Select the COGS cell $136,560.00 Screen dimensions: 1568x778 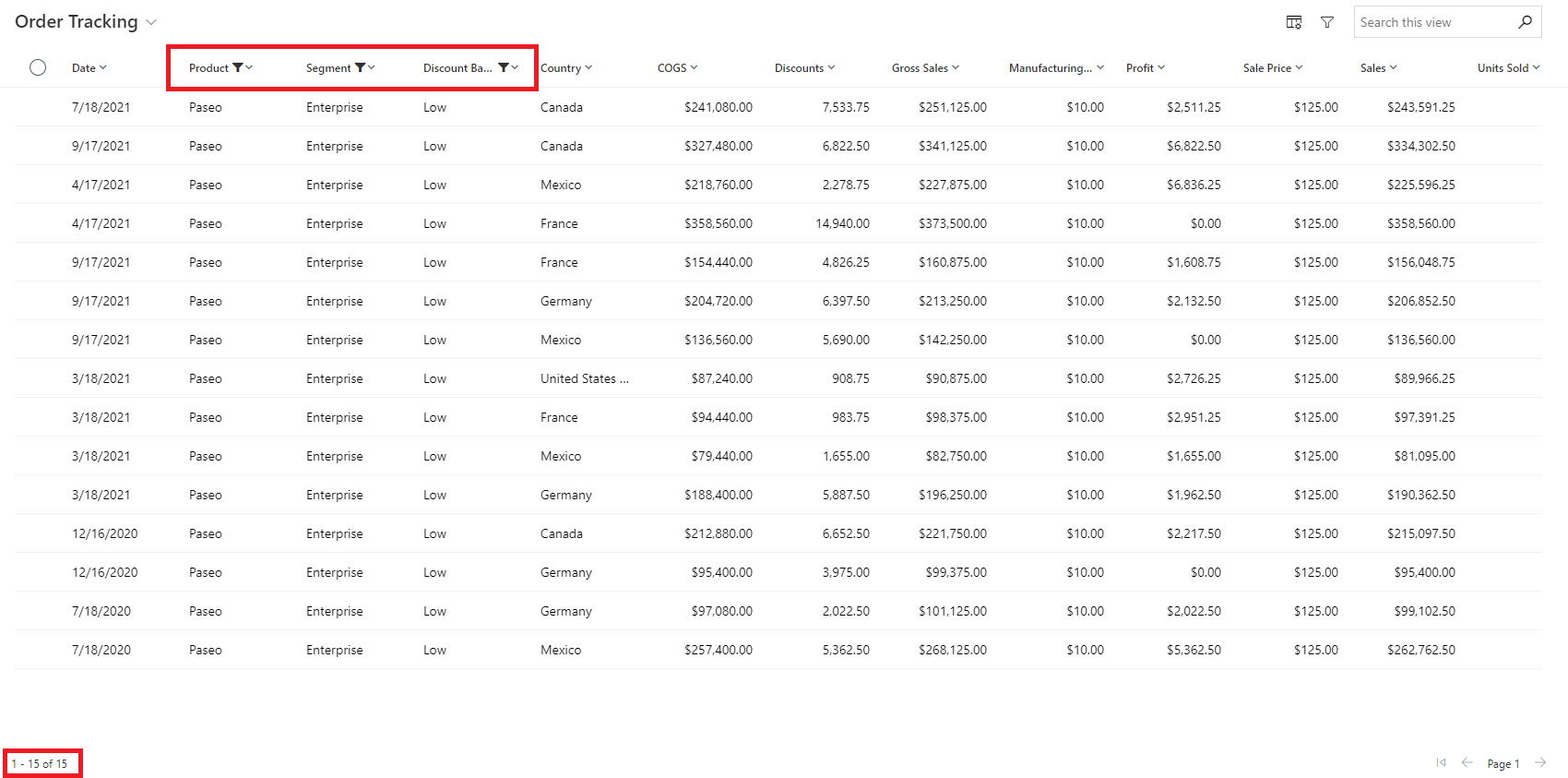719,340
